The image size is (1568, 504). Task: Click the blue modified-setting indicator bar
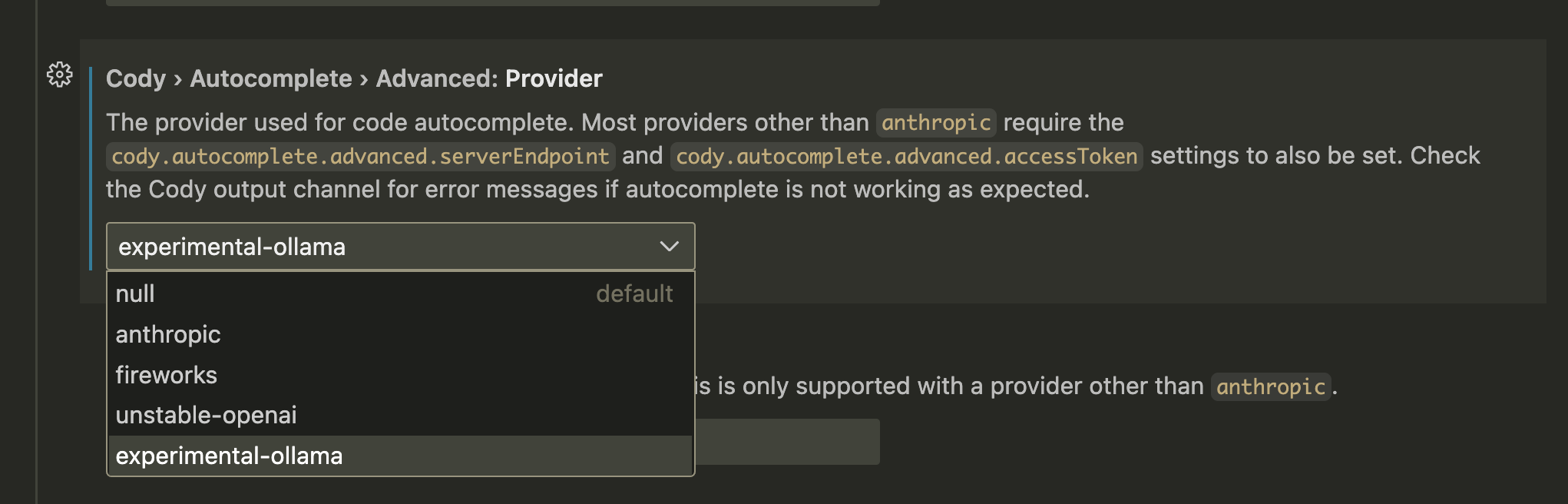pyautogui.click(x=91, y=169)
